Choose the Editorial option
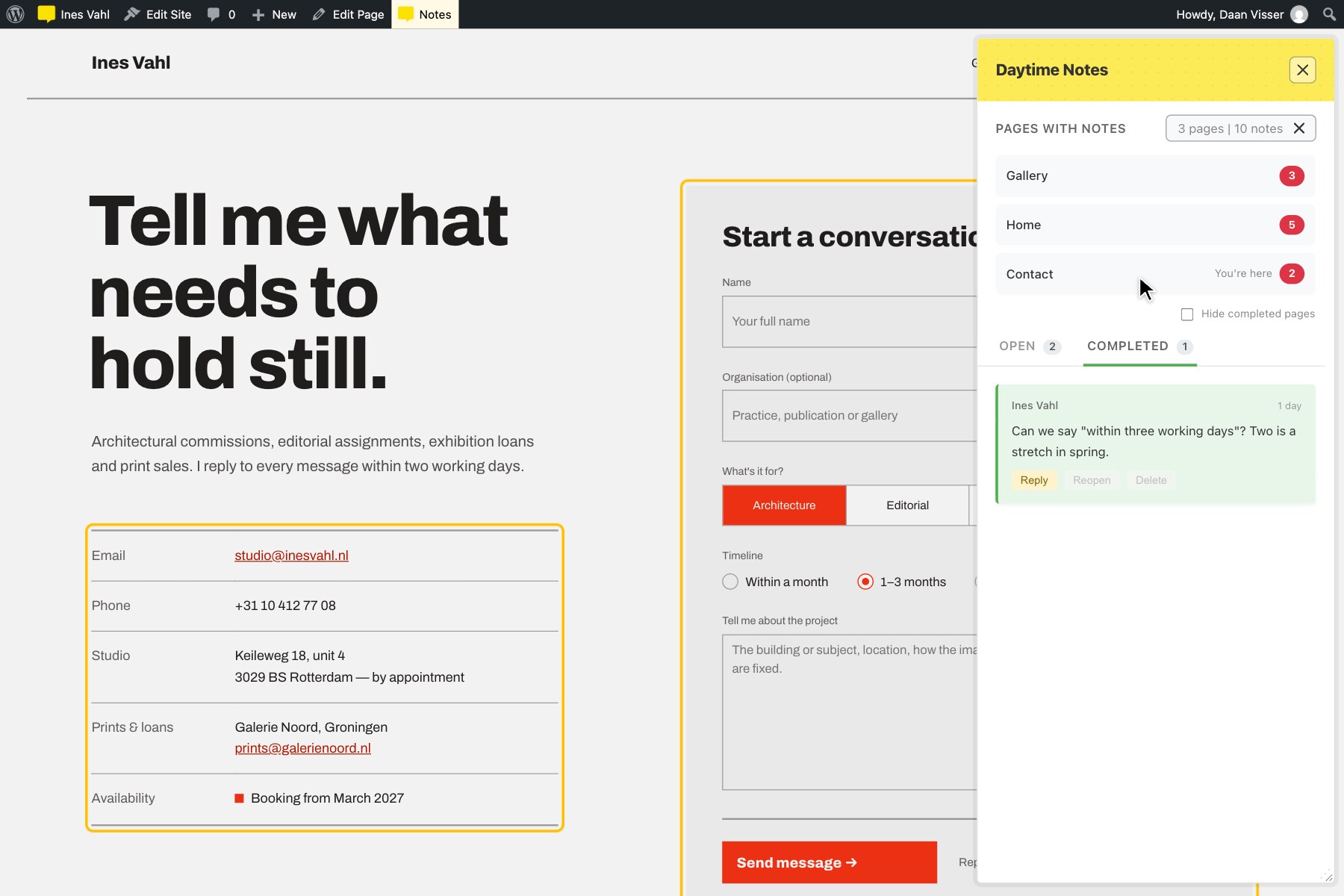1344x896 pixels. 907,505
